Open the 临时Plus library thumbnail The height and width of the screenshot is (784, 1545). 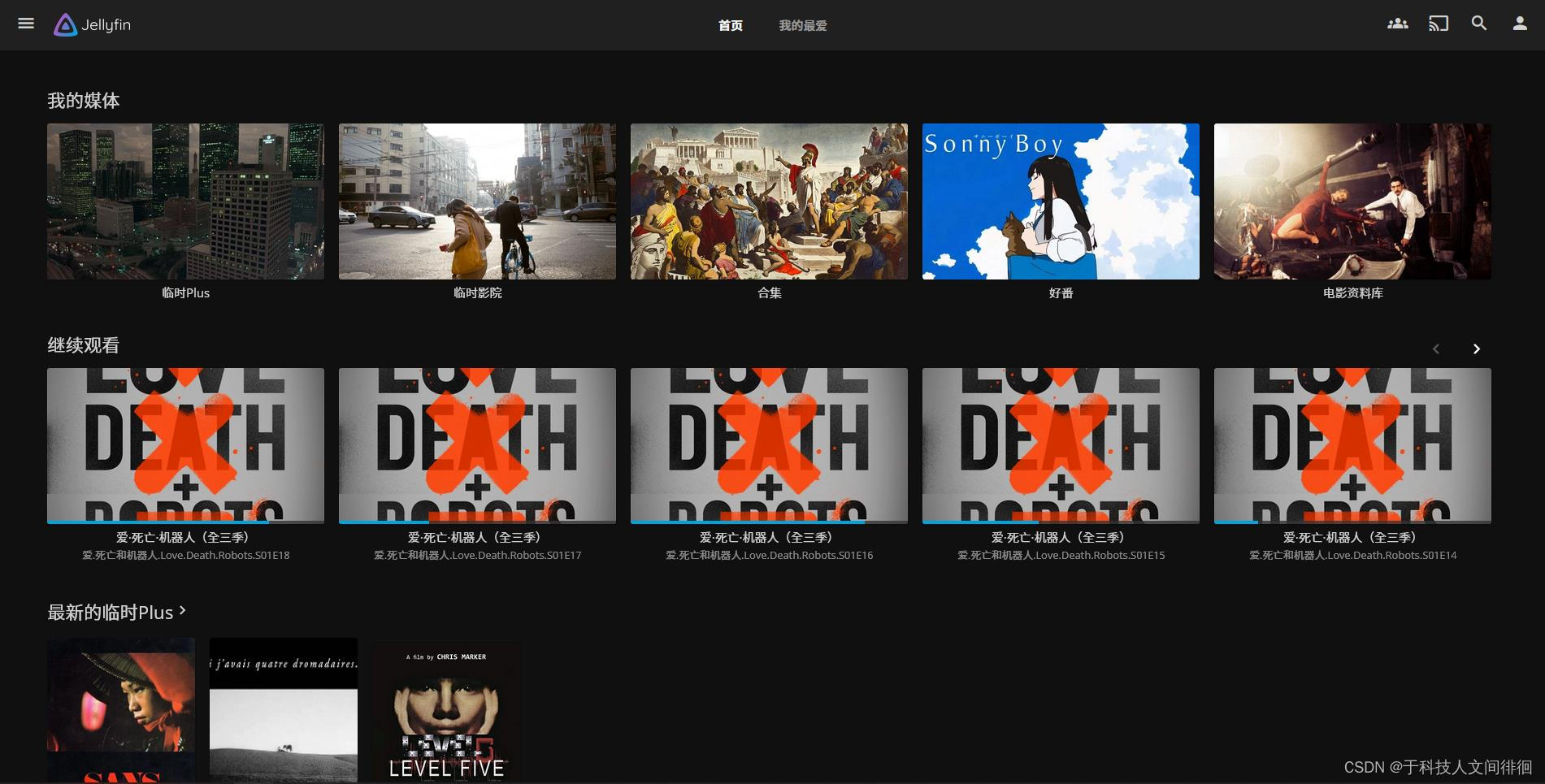pos(185,201)
